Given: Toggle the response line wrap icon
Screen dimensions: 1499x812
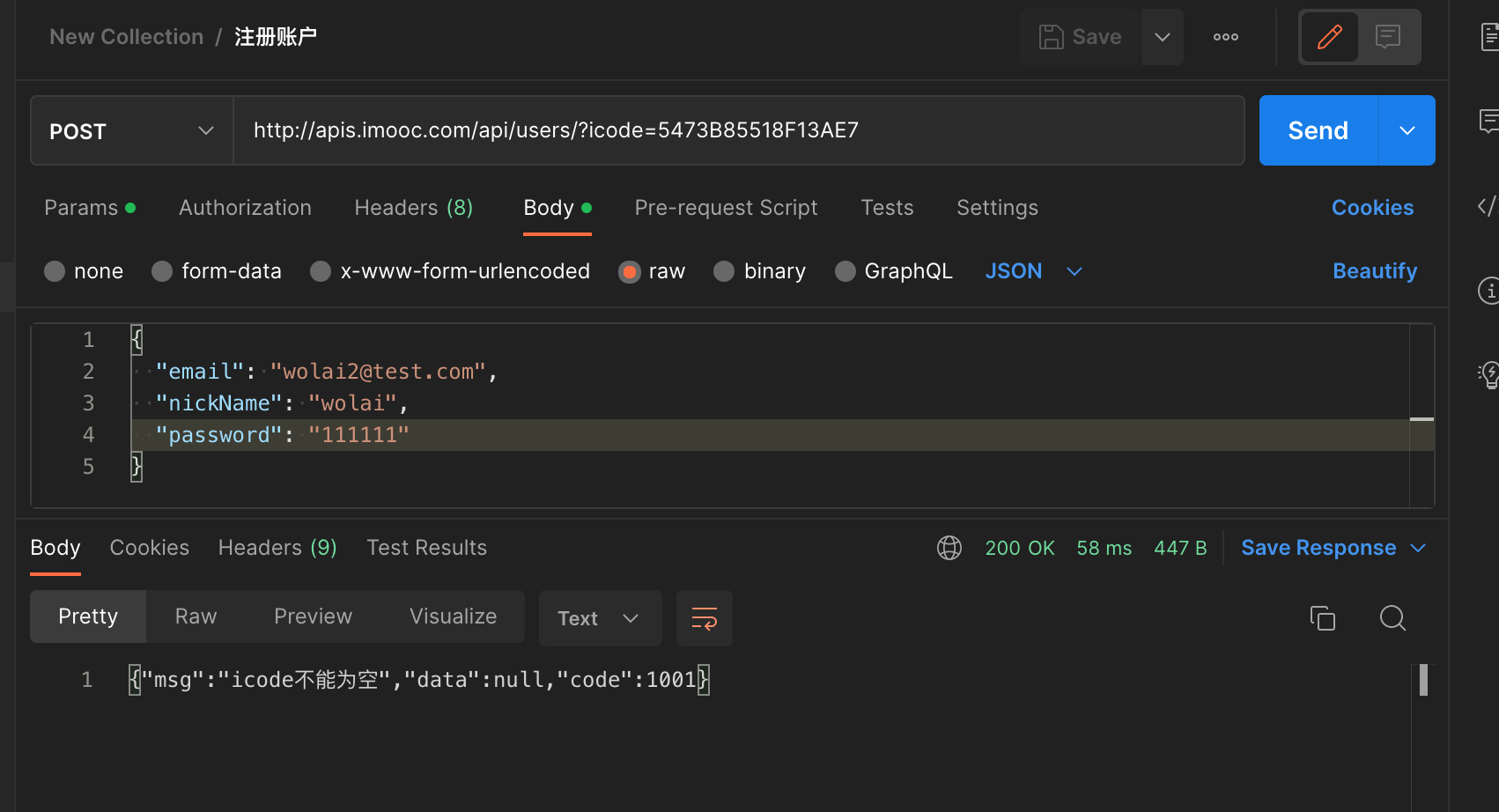Looking at the screenshot, I should (705, 618).
